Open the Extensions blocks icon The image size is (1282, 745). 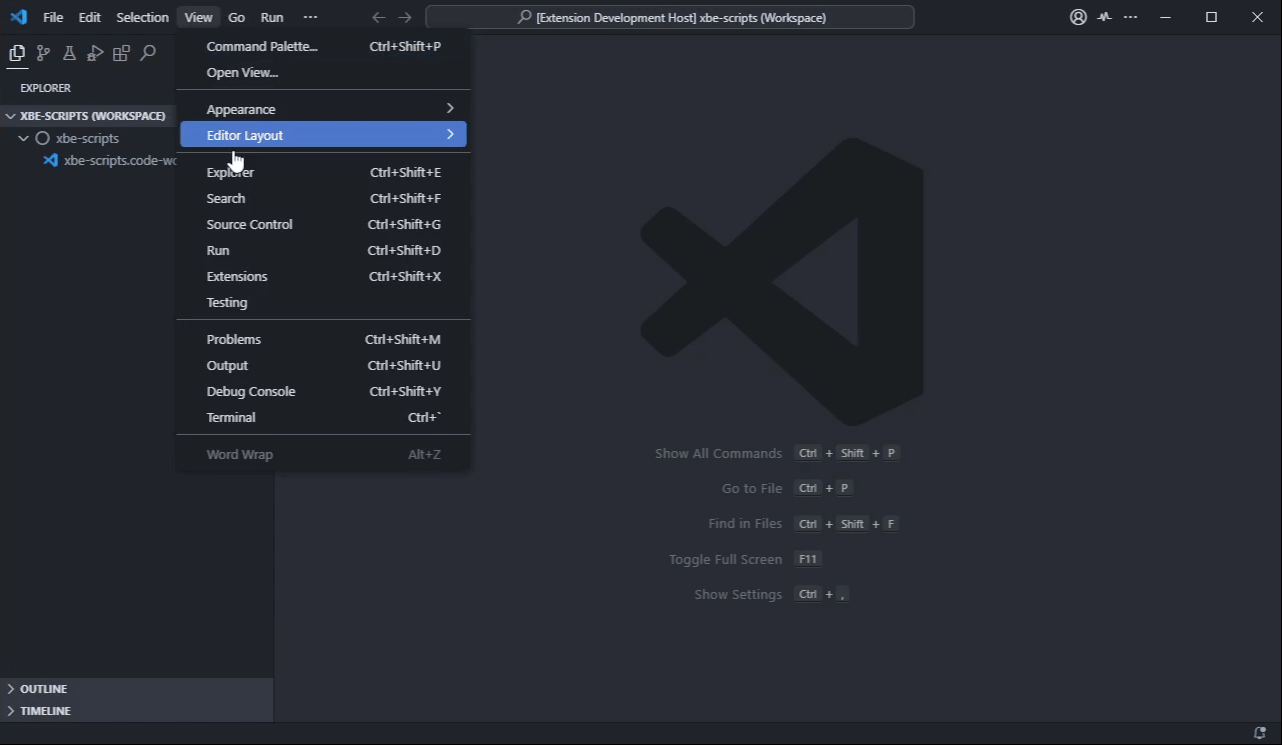[121, 54]
